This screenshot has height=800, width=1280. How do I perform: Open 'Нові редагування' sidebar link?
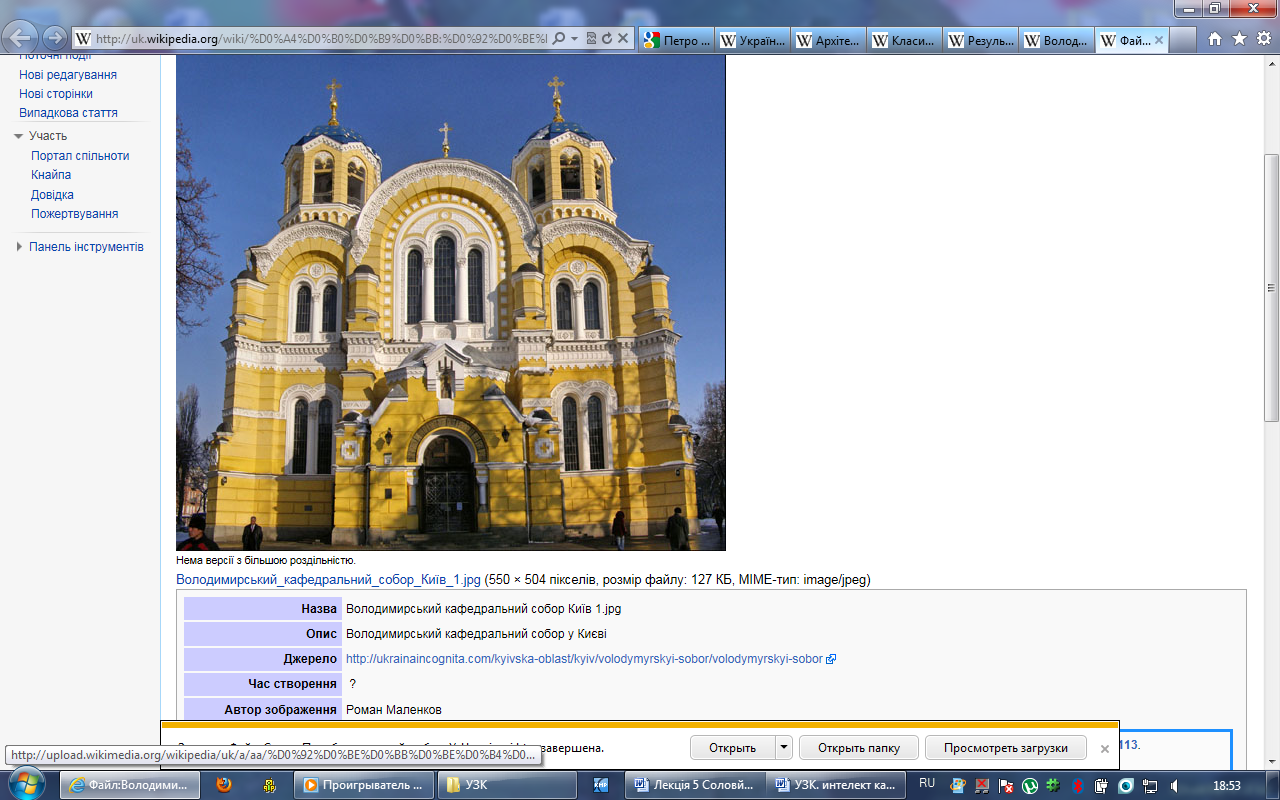(x=68, y=75)
